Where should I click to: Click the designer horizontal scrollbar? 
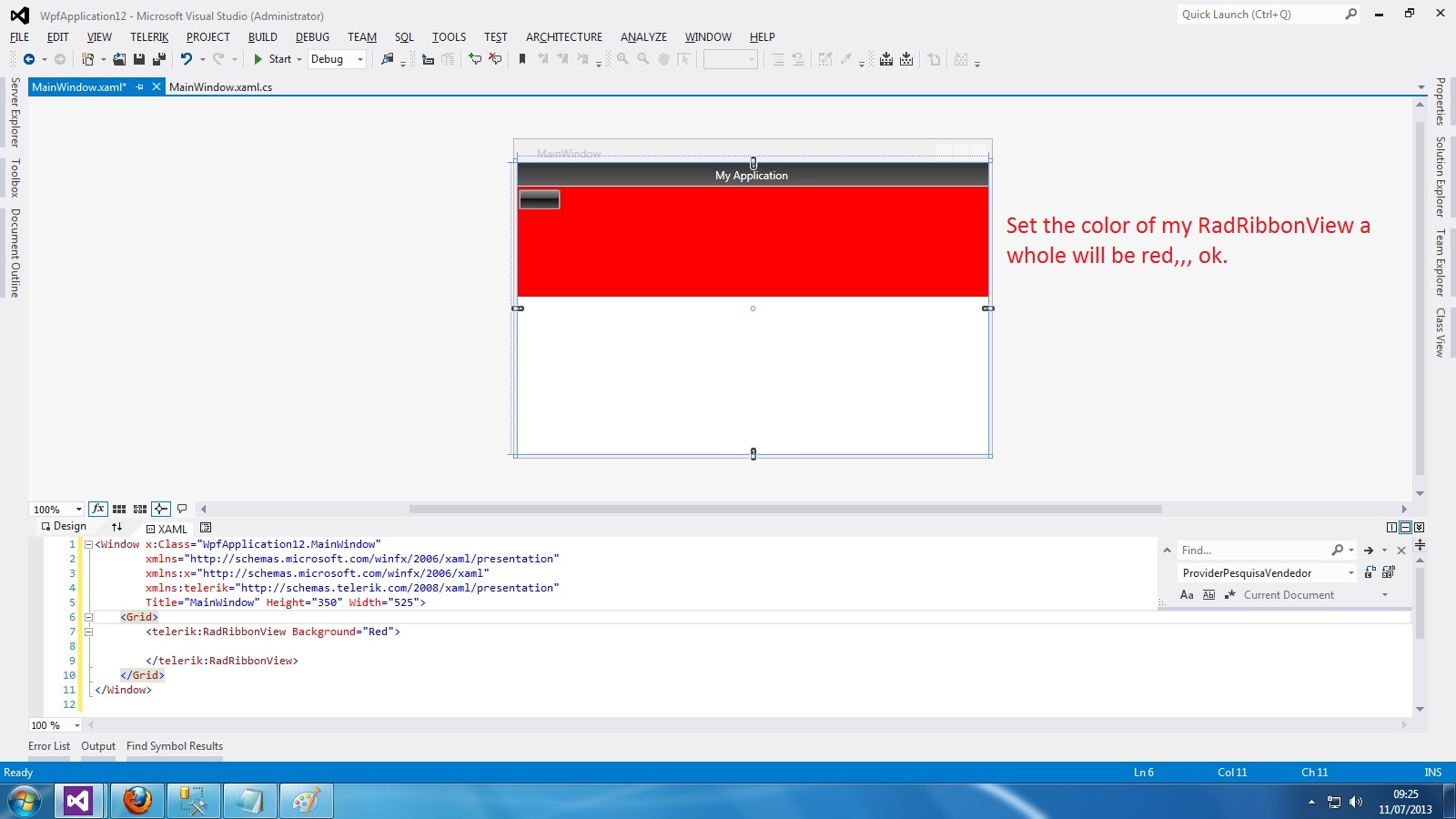coord(785,509)
